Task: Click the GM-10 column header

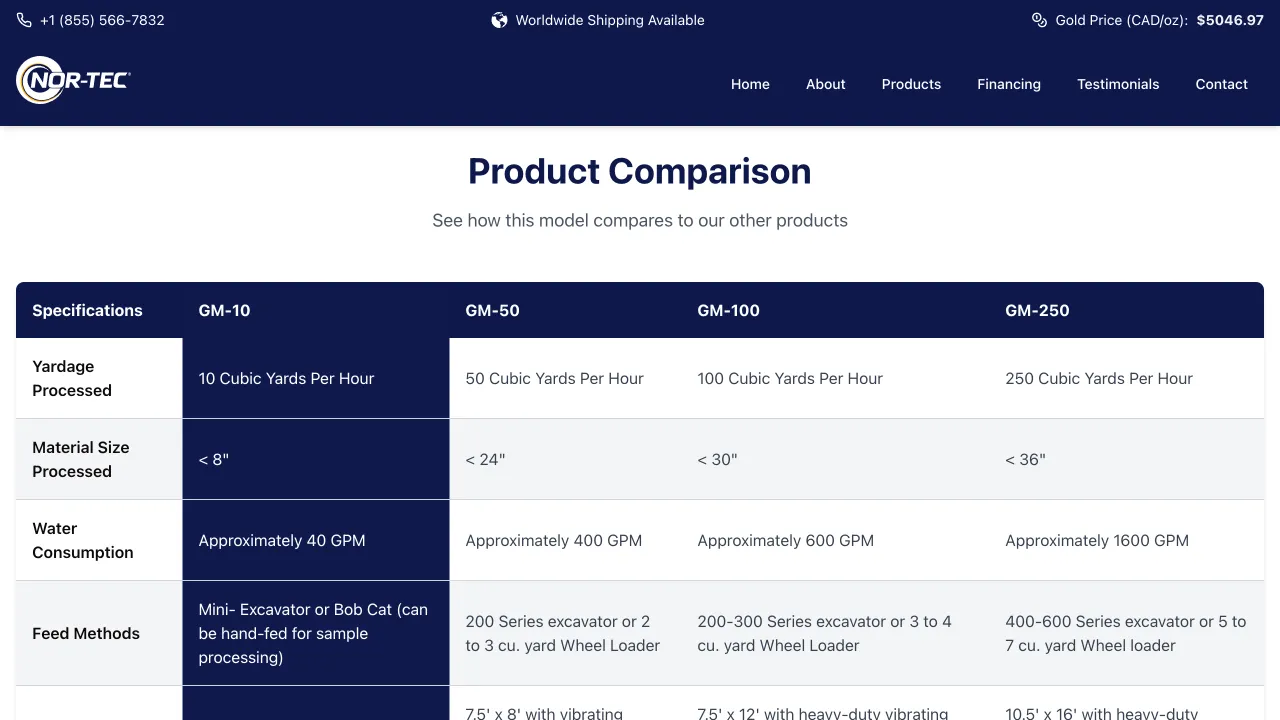Action: pos(224,310)
